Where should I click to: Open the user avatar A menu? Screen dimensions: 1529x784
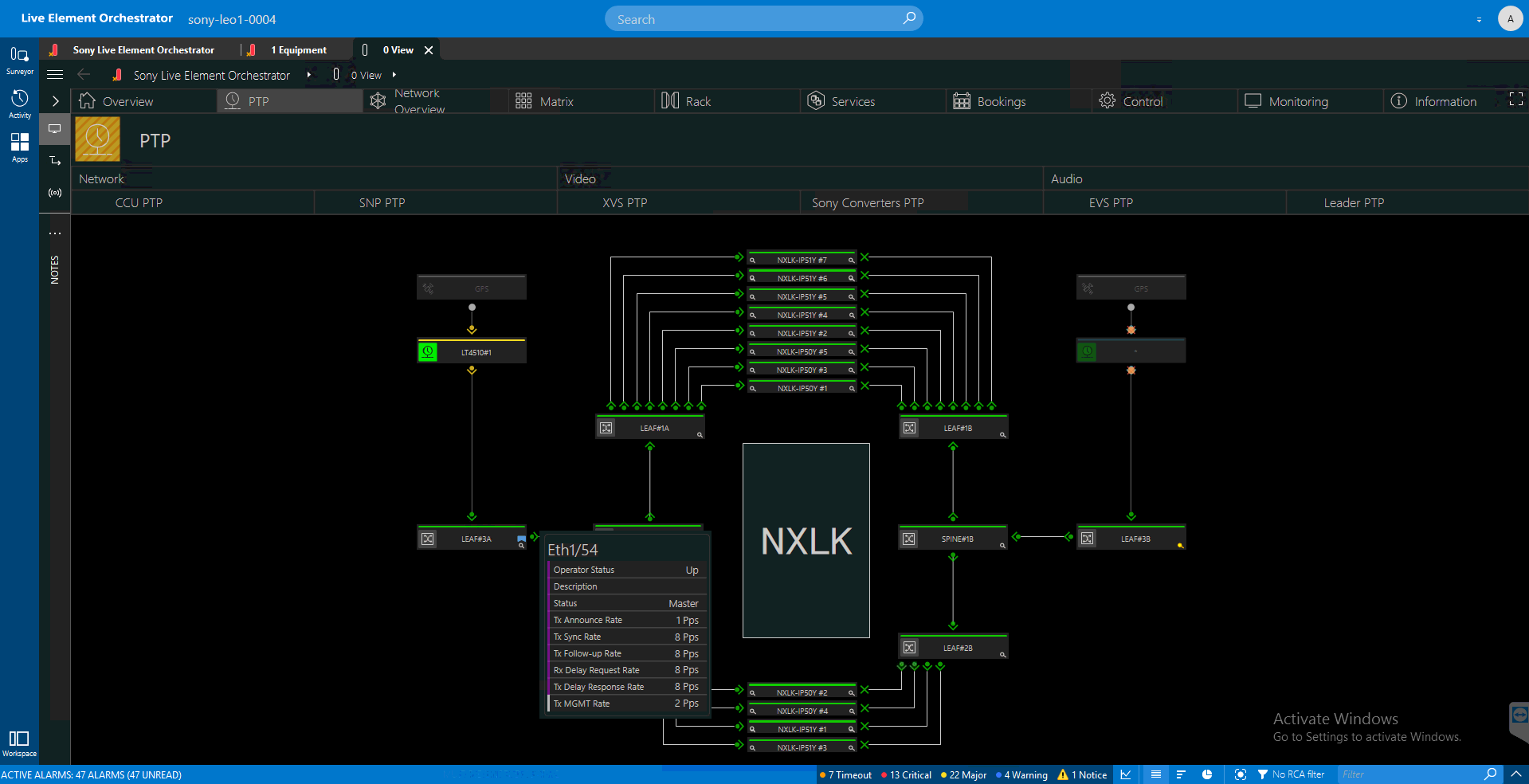(1510, 18)
